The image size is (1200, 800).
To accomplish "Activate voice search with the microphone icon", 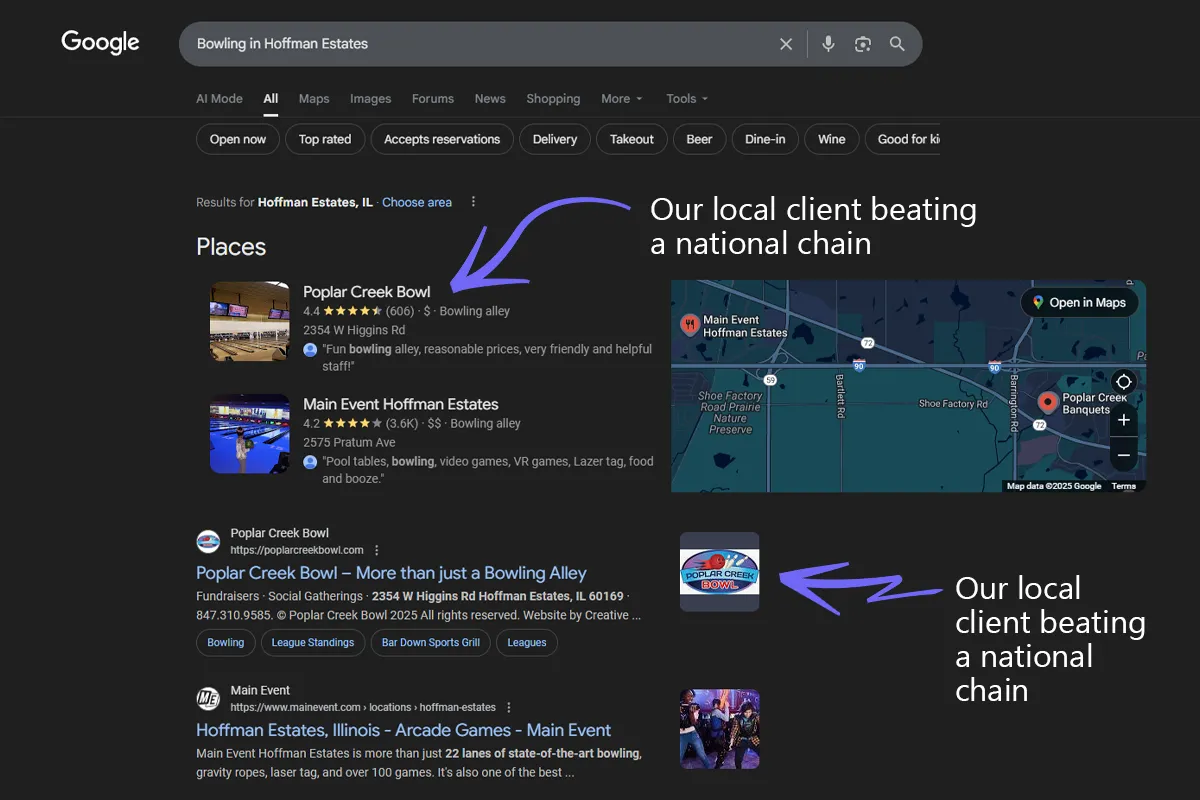I will point(828,43).
